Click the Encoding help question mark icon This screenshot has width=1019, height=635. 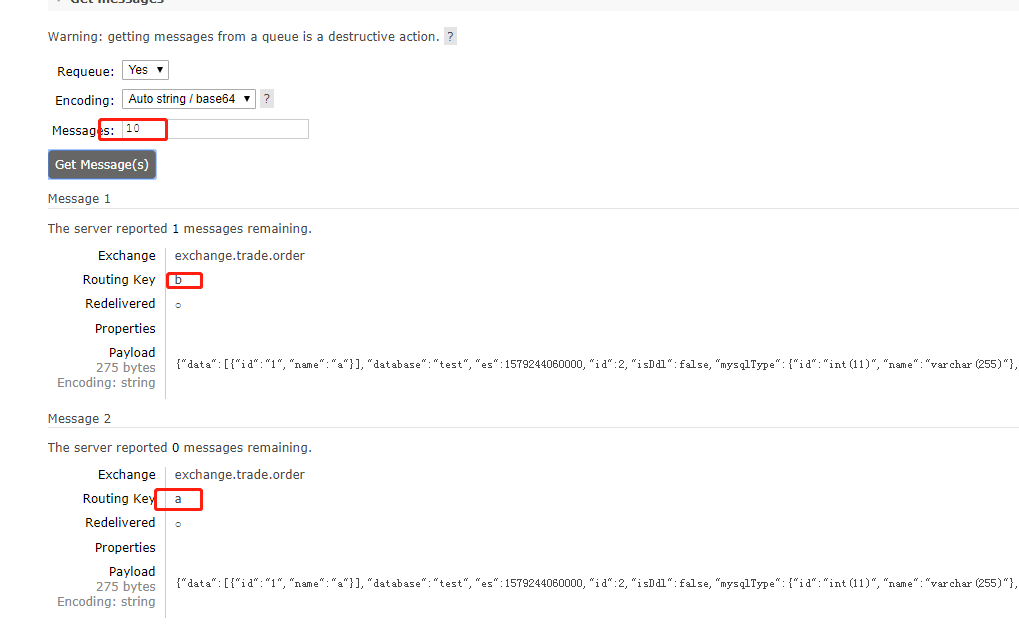coord(266,98)
